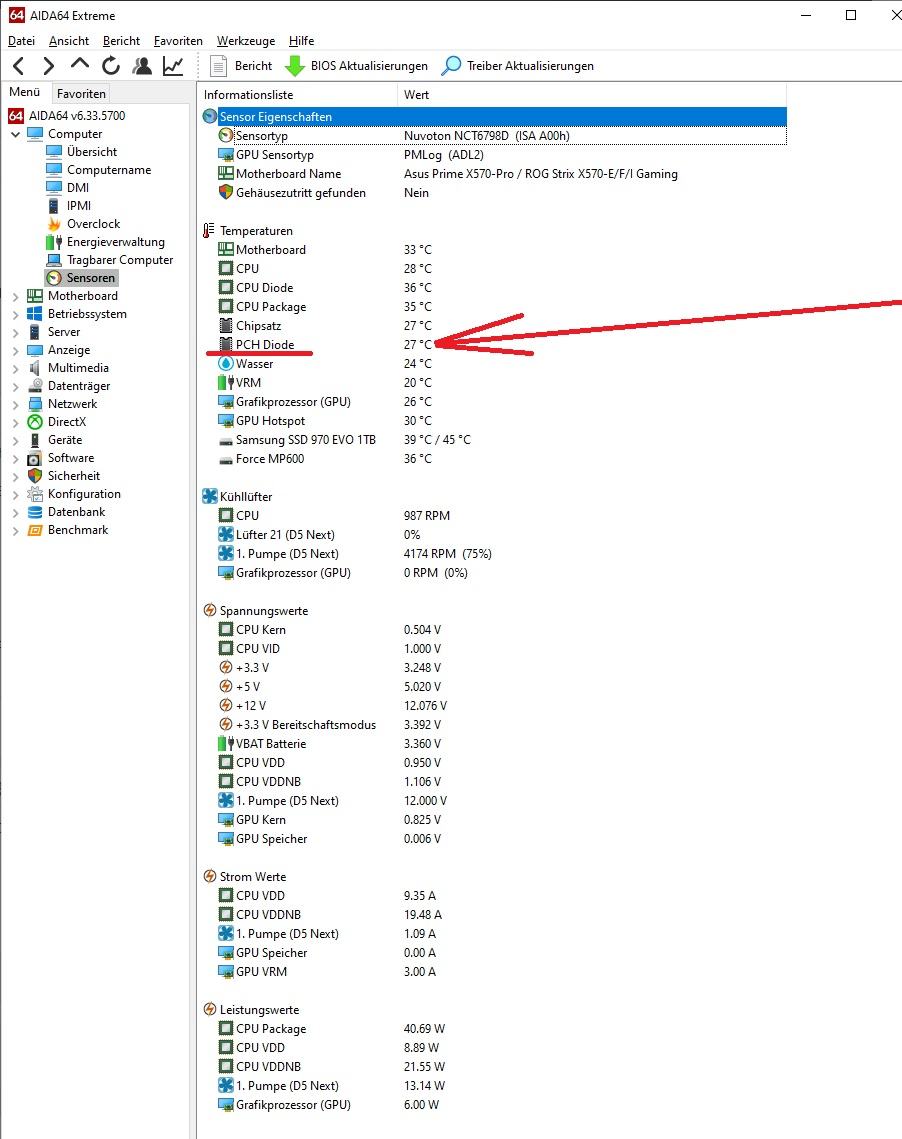The width and height of the screenshot is (902, 1139).
Task: Expand the Server tree node
Action: coord(15,332)
